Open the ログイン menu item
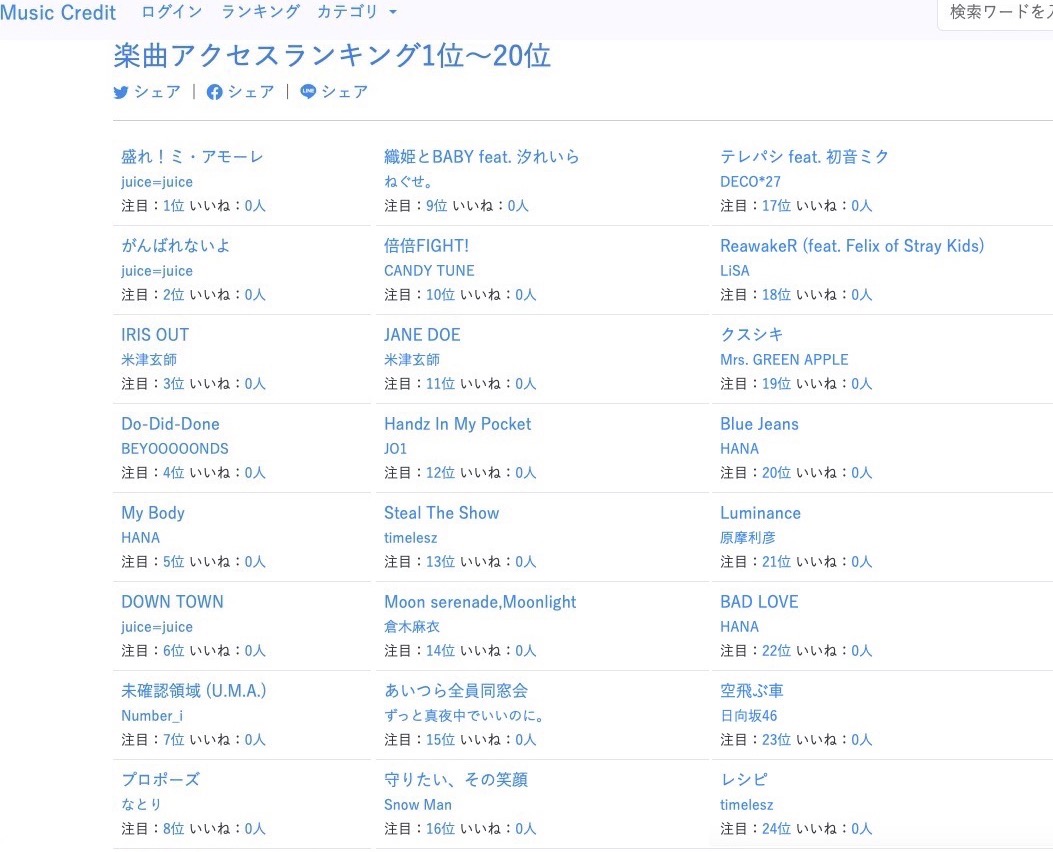This screenshot has width=1053, height=852. click(171, 12)
